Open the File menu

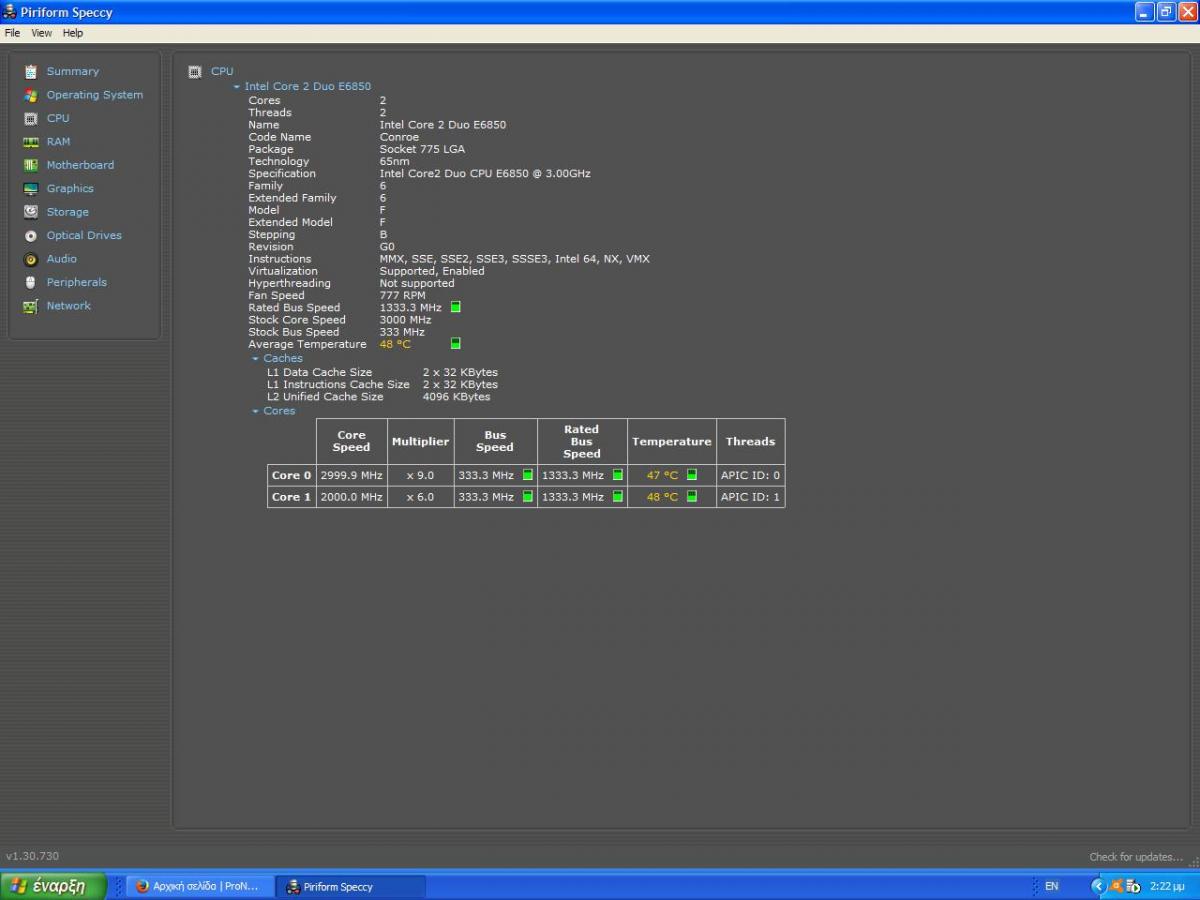[12, 33]
